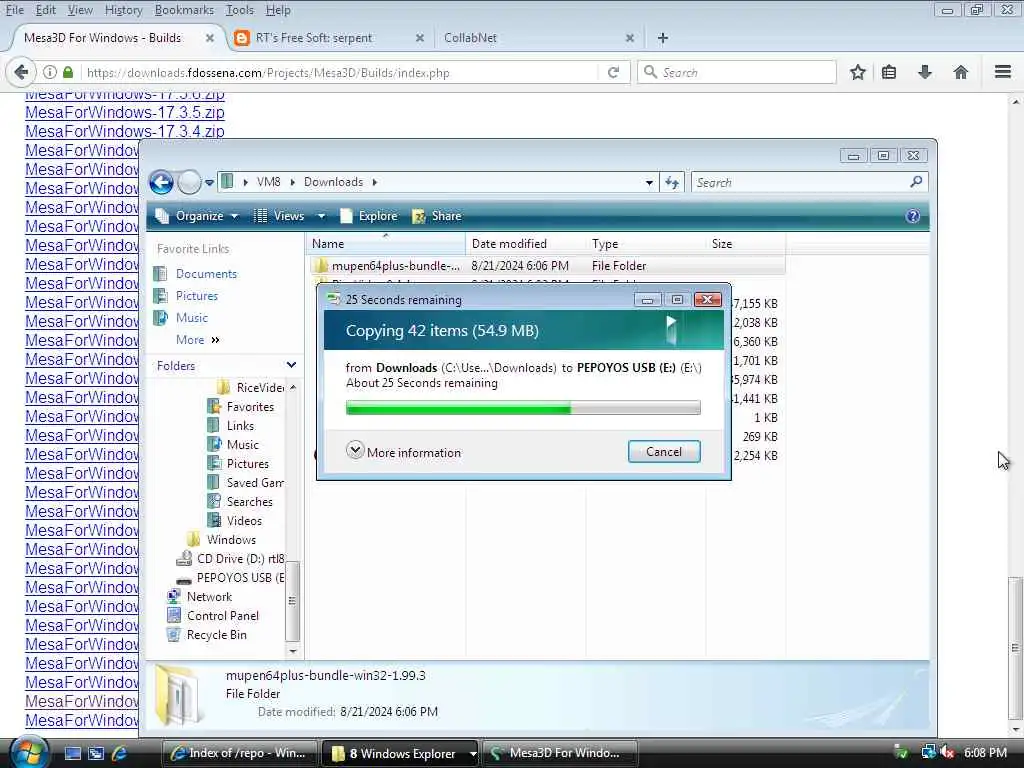1024x768 pixels.
Task: Select Links in folder tree
Action: click(x=231, y=425)
